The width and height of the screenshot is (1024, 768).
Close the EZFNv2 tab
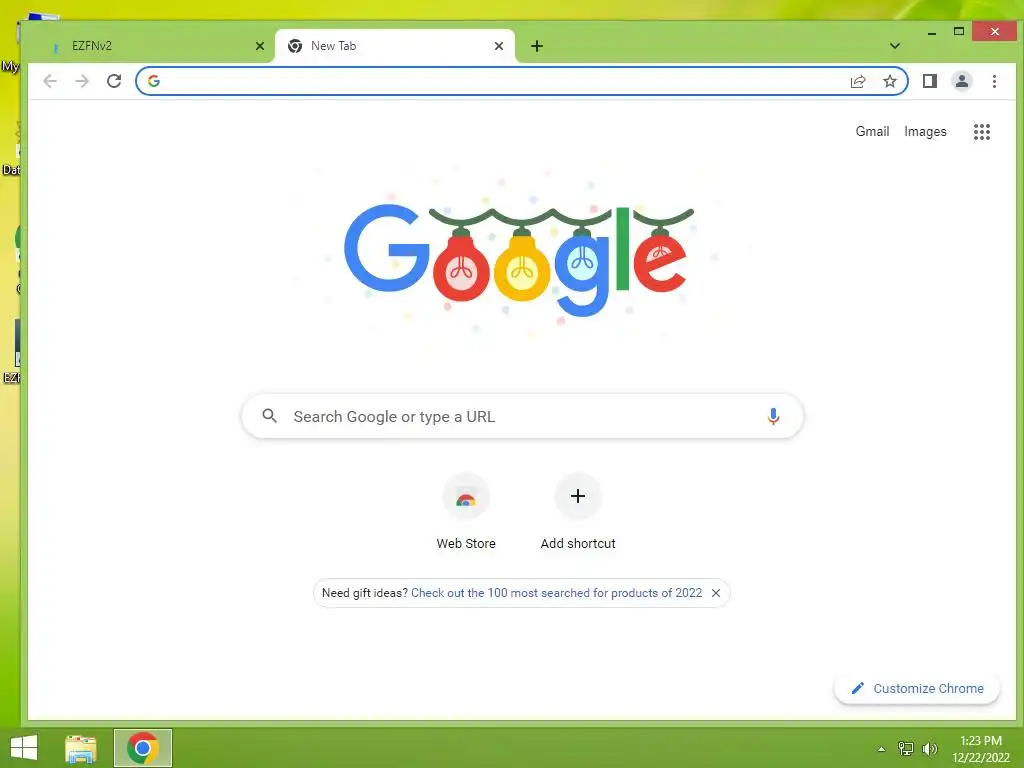coord(260,46)
